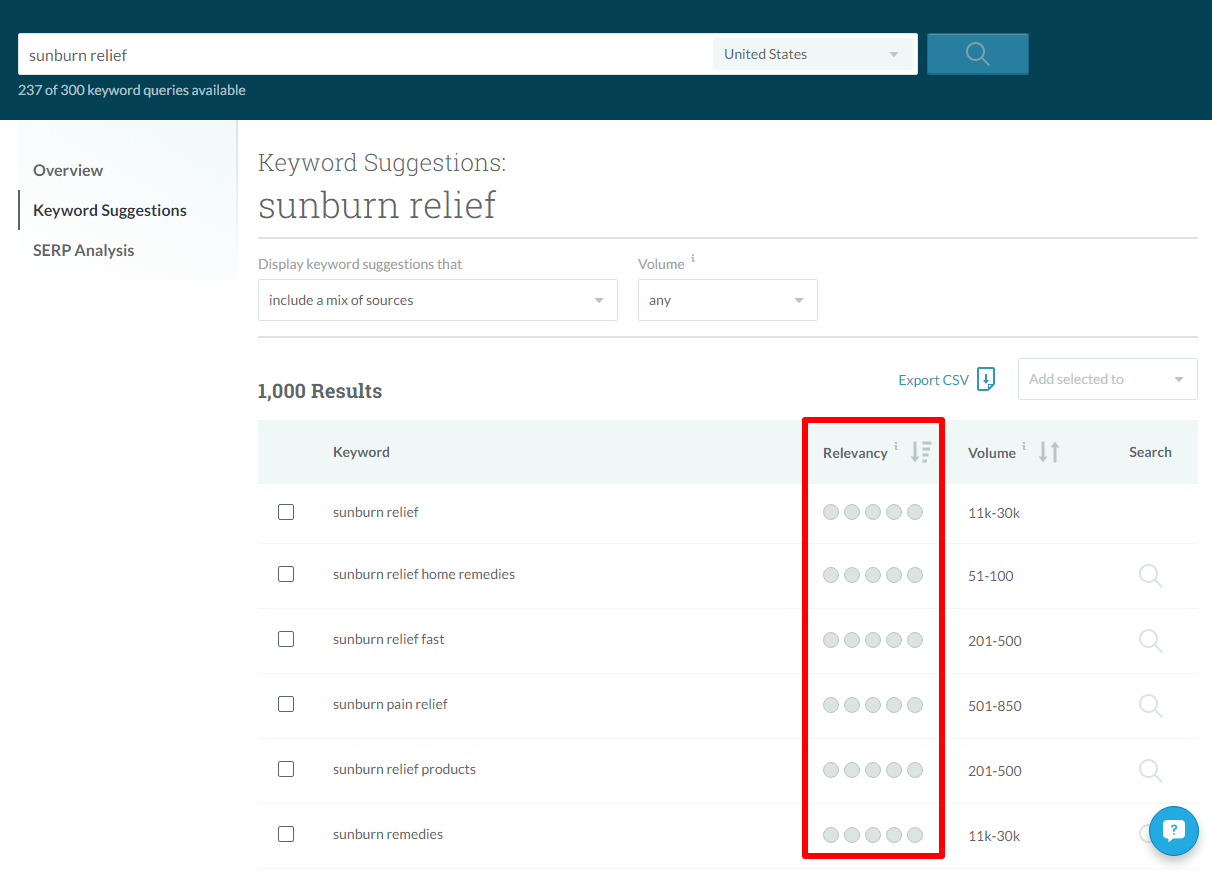Open the Overview section
The image size is (1212, 872).
click(68, 170)
